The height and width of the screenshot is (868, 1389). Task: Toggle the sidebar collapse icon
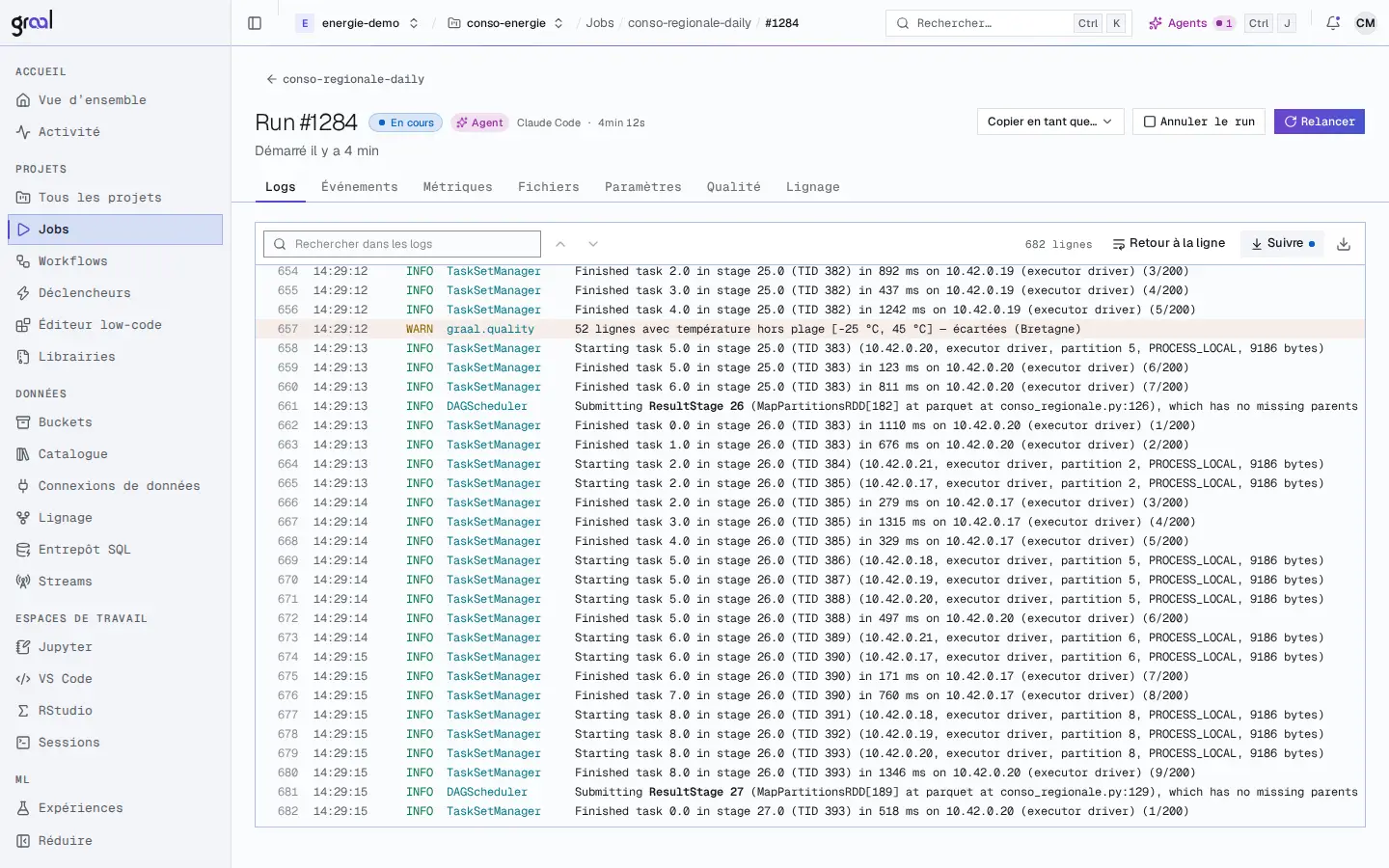pos(255,23)
